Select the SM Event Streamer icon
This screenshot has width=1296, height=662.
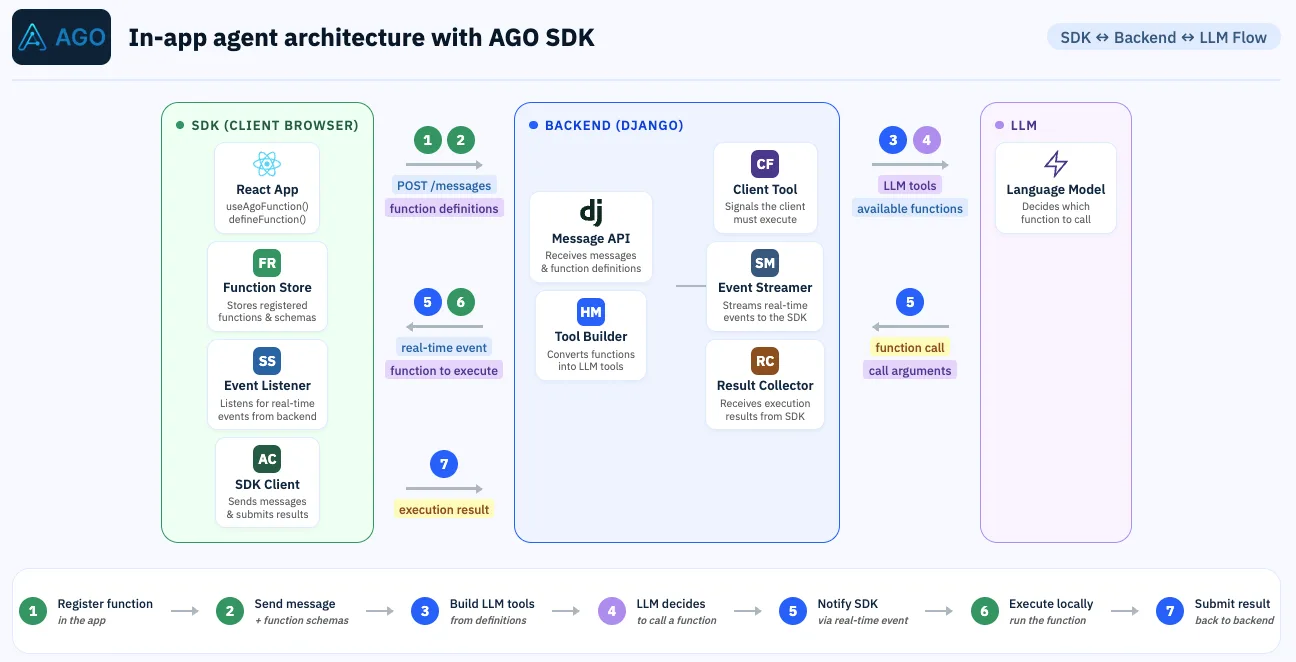765,262
